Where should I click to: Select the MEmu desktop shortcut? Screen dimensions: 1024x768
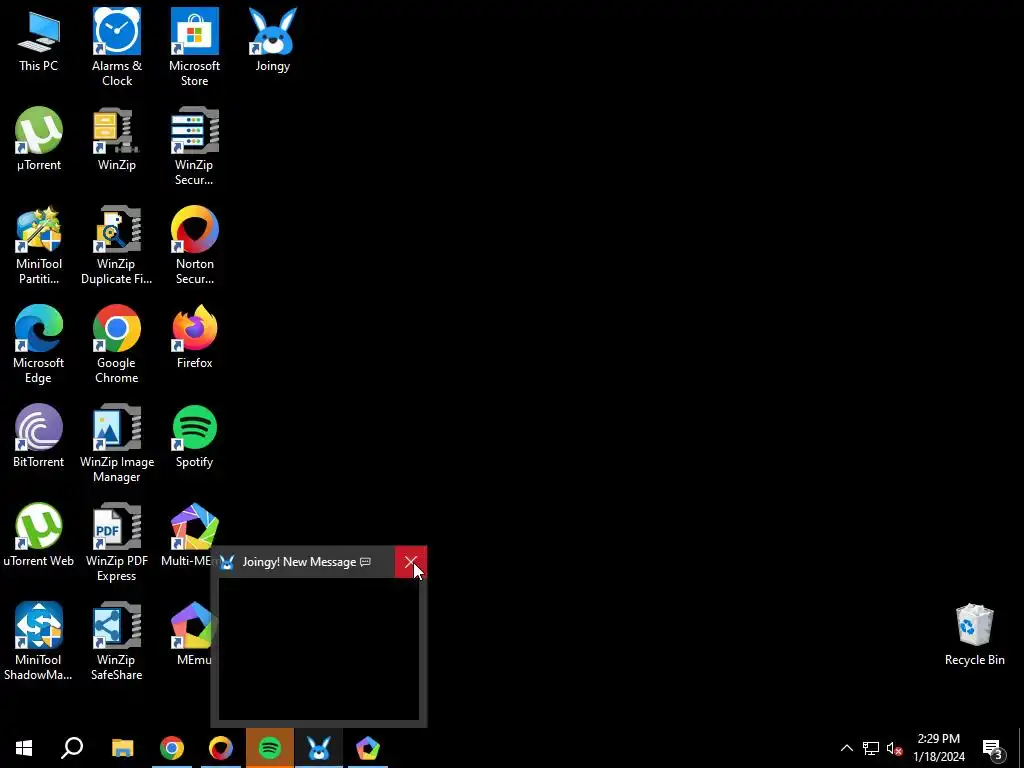pyautogui.click(x=195, y=635)
